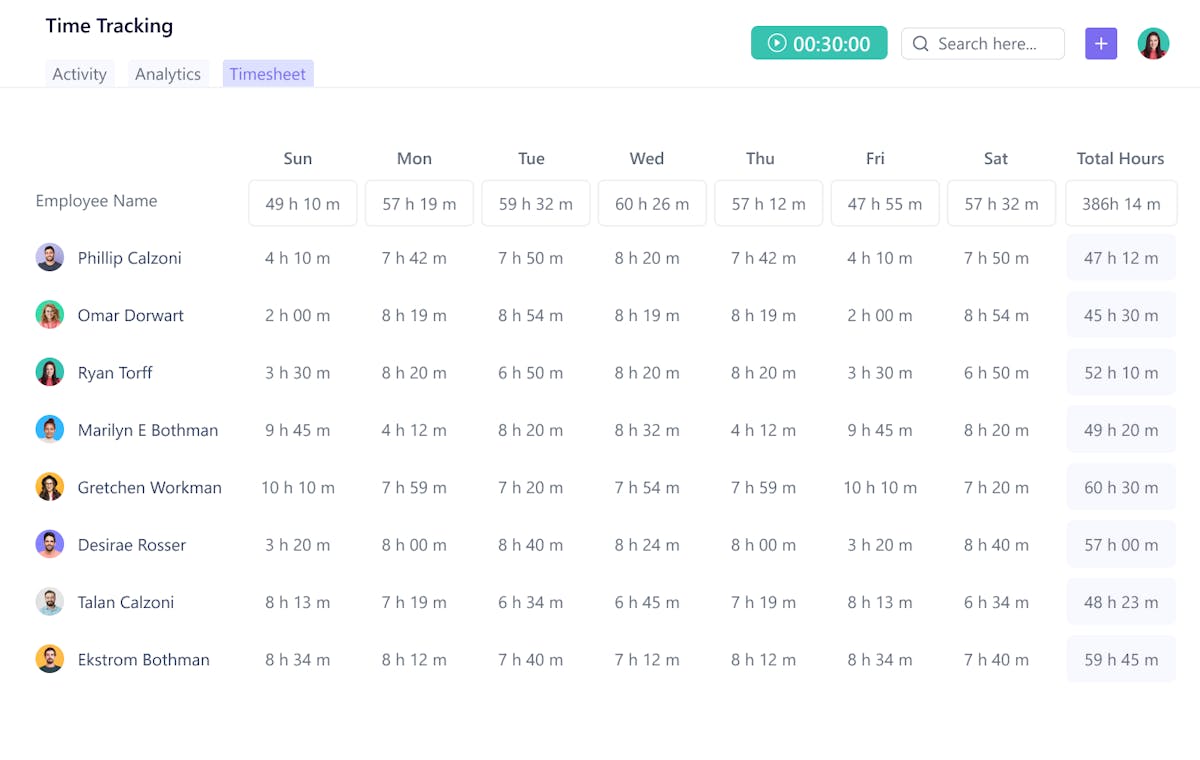Select Desirae Rosser's 57 h 00 m total
The height and width of the screenshot is (760, 1200).
click(1121, 544)
